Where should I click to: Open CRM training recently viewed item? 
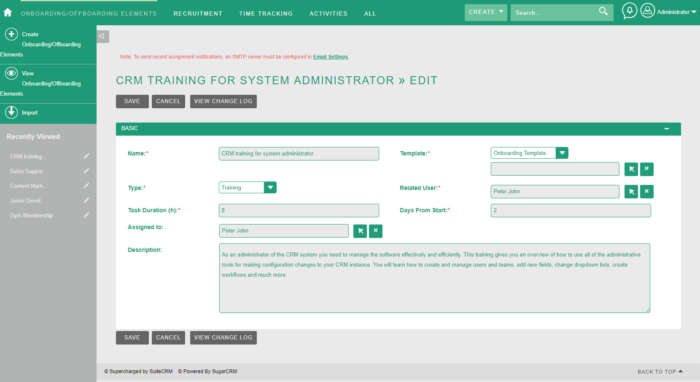(26, 156)
